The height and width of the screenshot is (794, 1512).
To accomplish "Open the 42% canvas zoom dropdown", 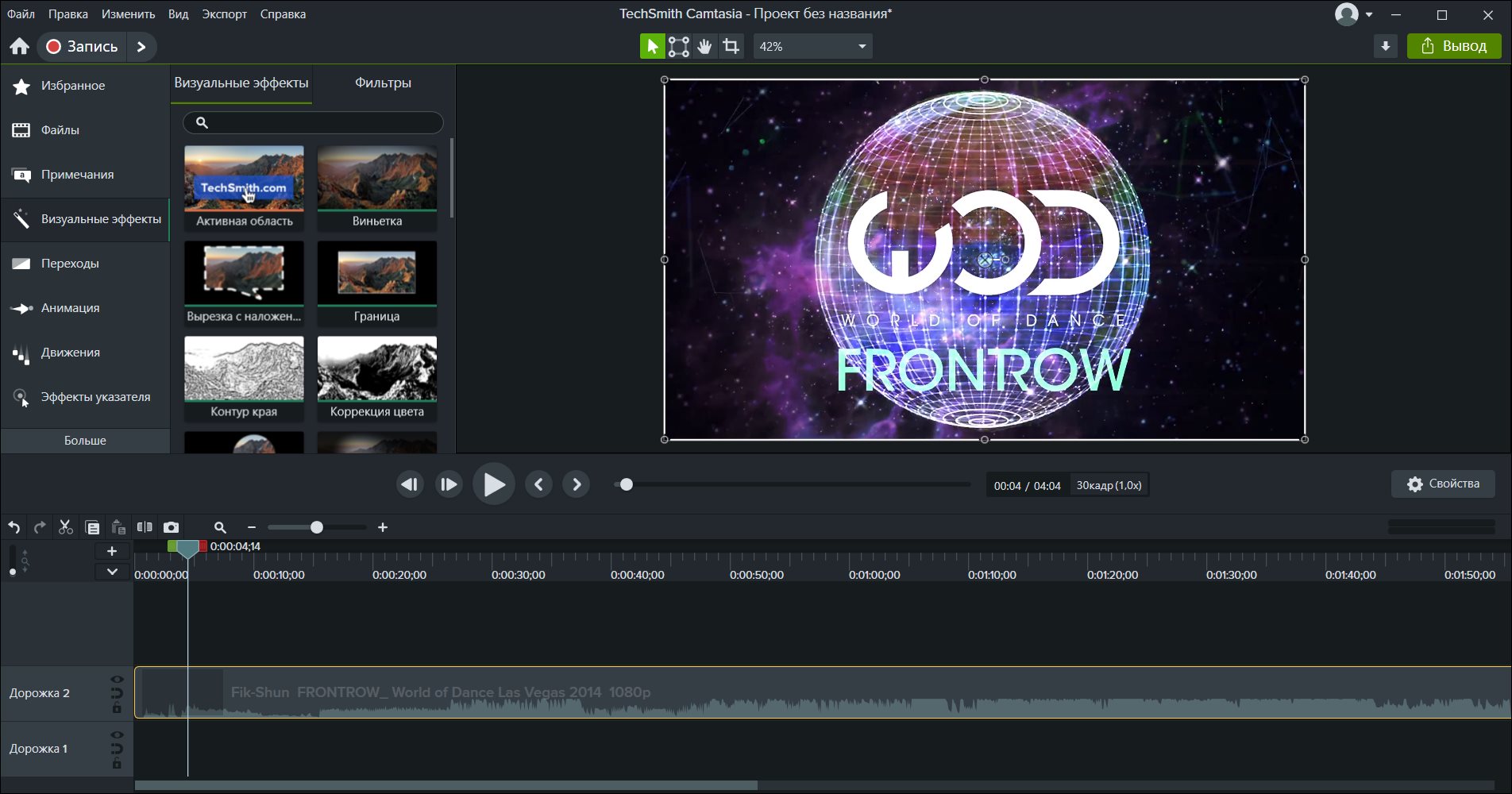I will [812, 46].
